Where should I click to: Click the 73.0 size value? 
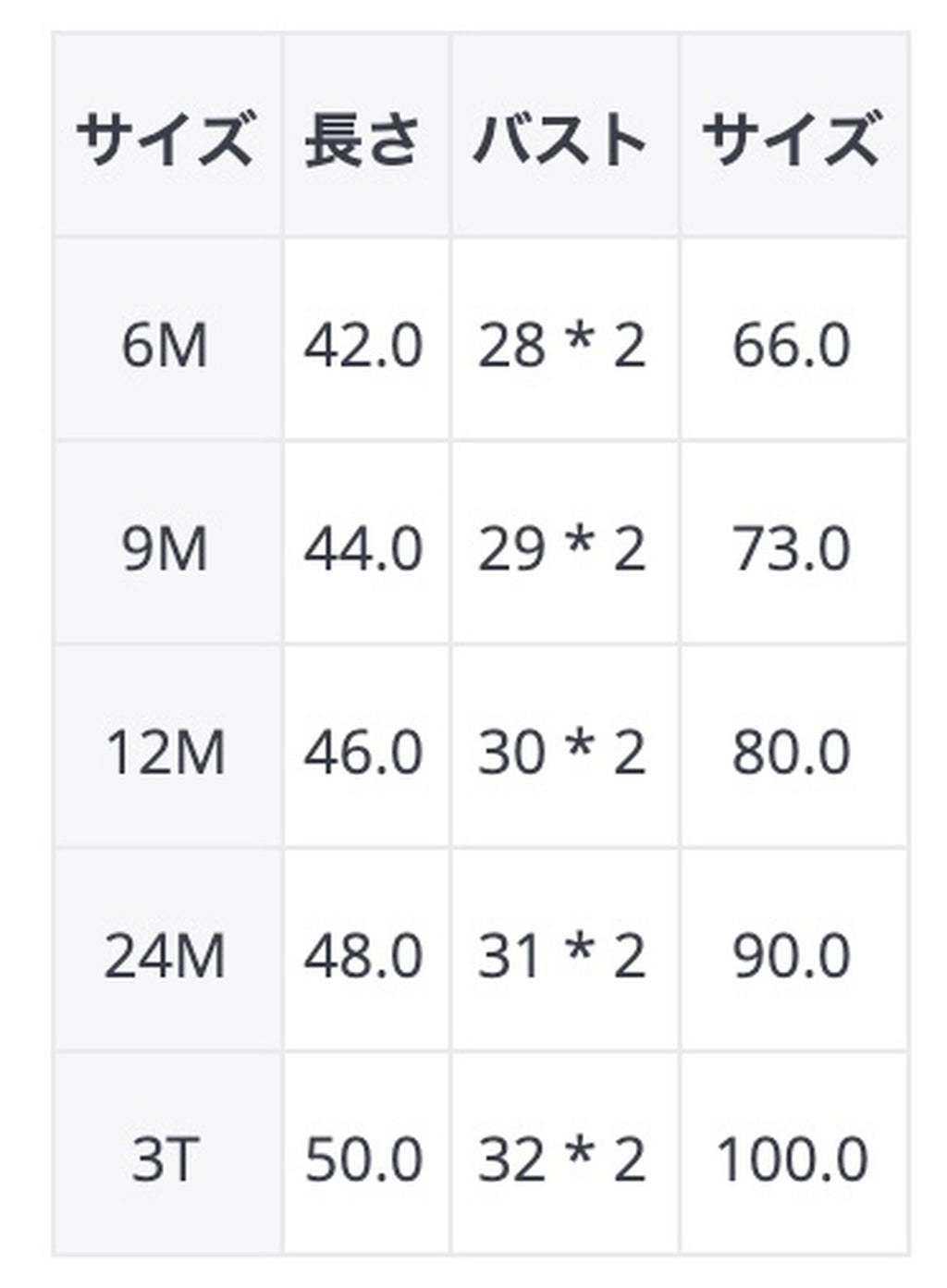(791, 548)
